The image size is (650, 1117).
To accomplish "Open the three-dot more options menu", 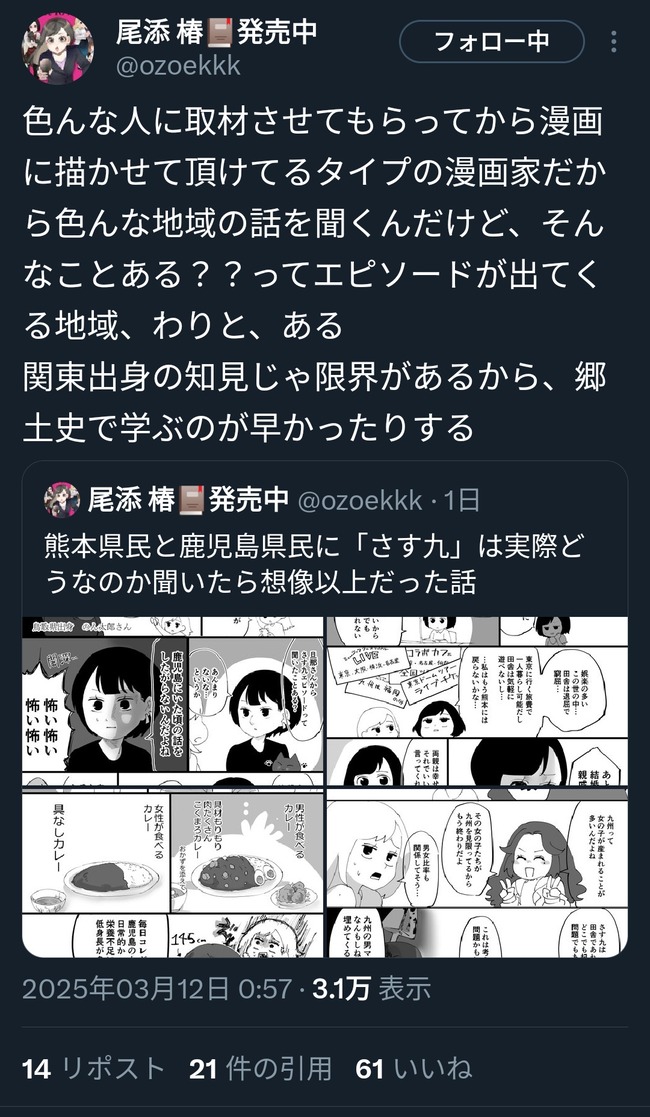I will point(614,42).
